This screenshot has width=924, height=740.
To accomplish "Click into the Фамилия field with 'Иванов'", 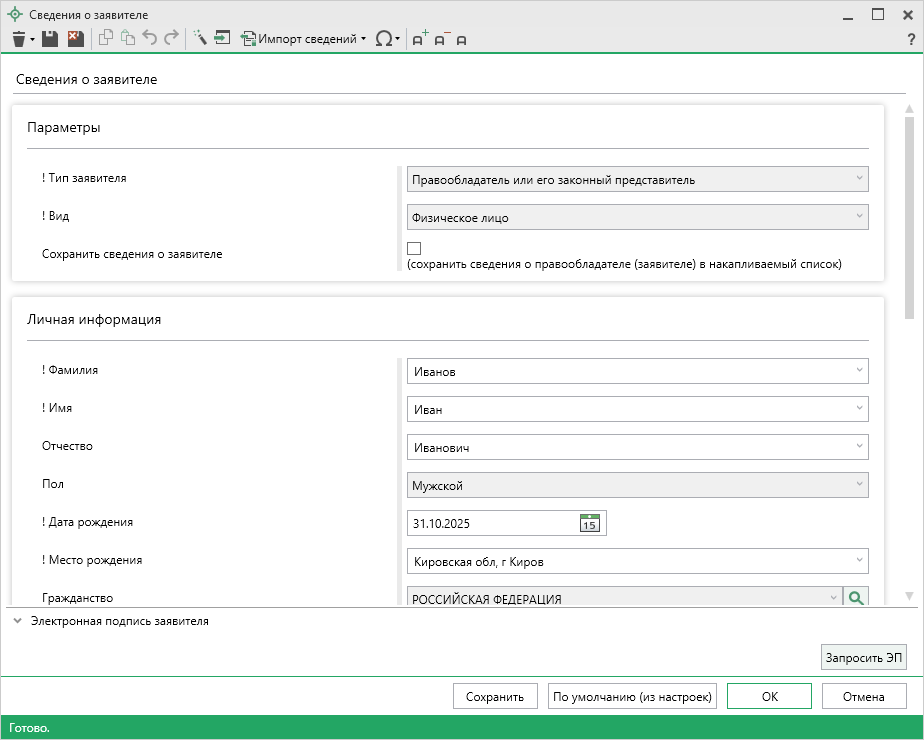I will [630, 371].
